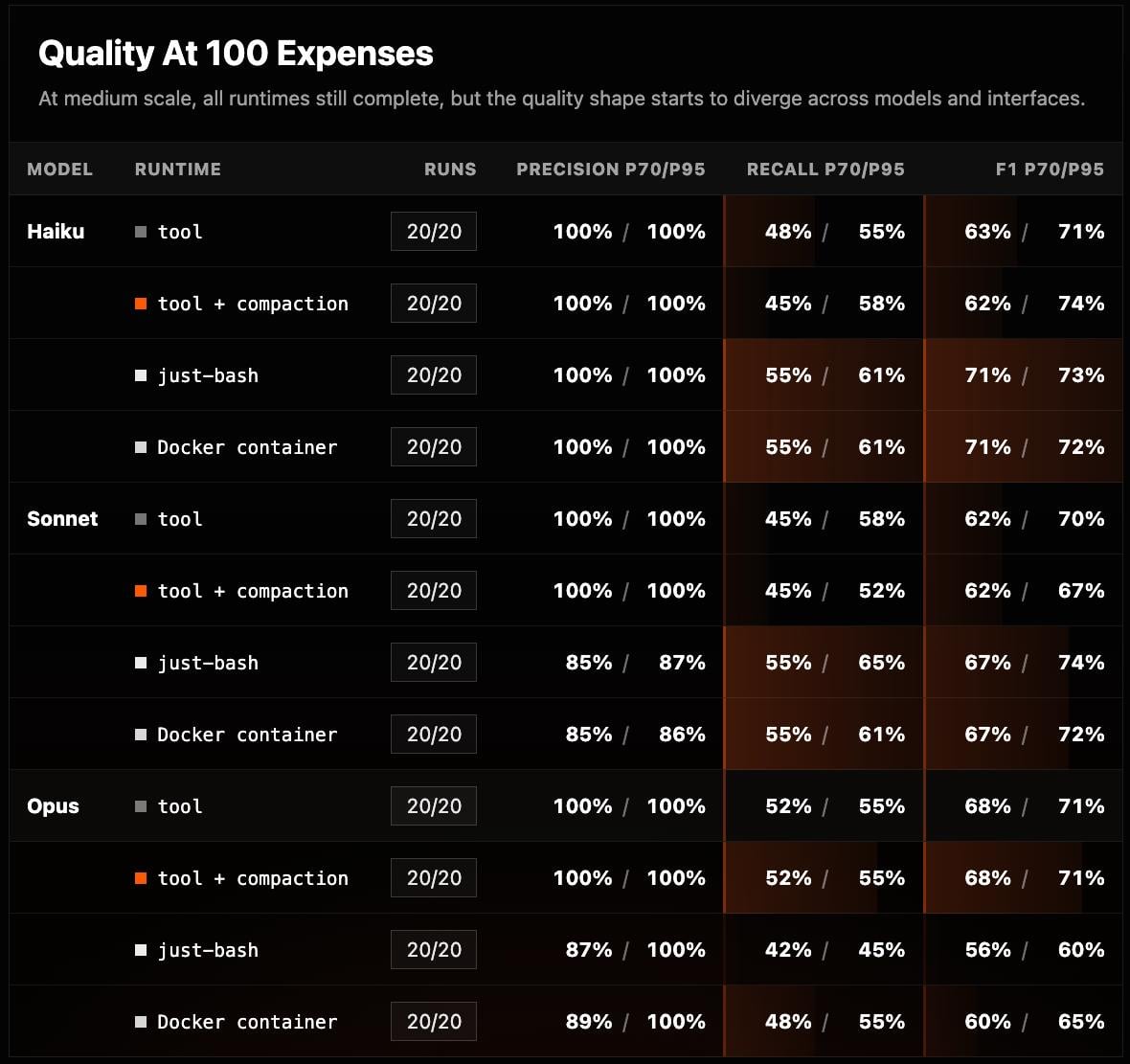Screen dimensions: 1130x1064
Task: Click the orange square beside Haiku tool + compaction
Action: click(141, 304)
